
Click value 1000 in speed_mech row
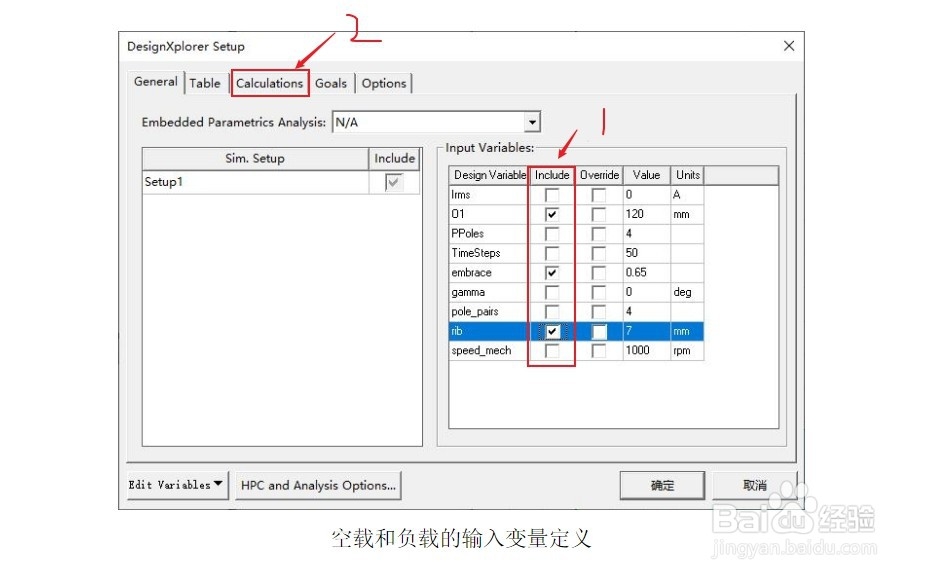(x=637, y=351)
